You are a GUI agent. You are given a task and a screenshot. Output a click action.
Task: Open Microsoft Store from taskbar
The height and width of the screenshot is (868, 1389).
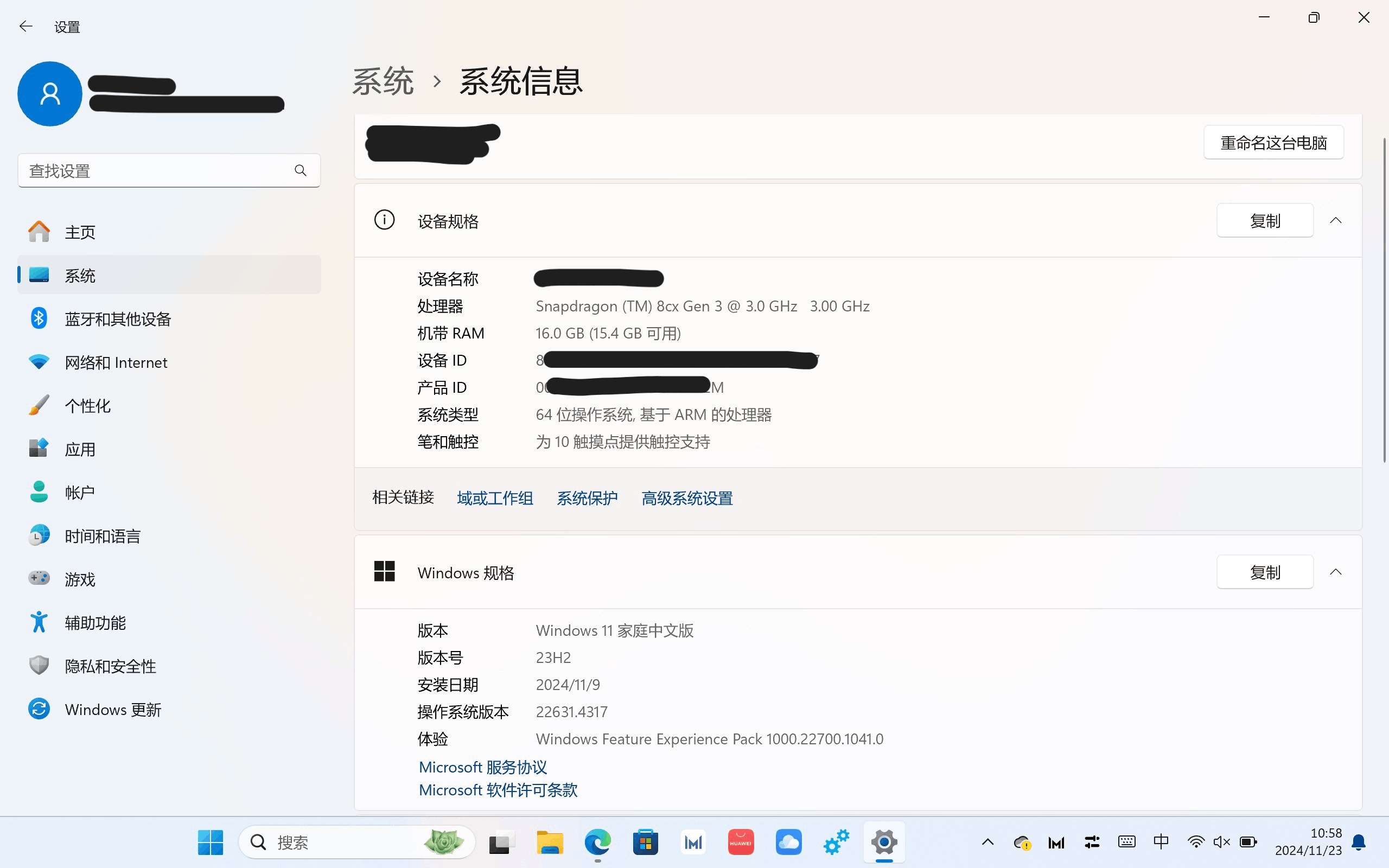pos(645,842)
